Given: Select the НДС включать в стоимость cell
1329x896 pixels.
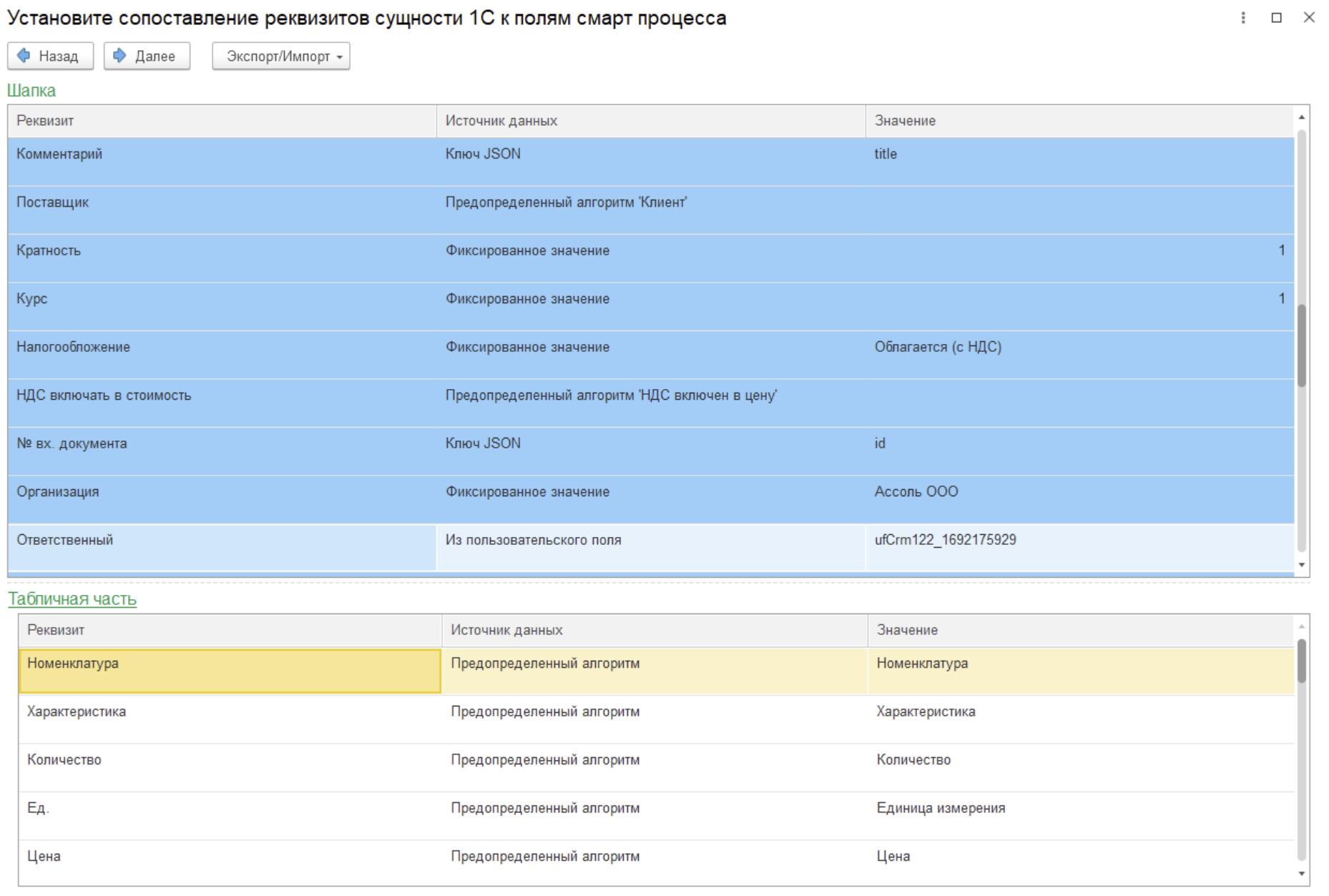Looking at the screenshot, I should click(x=222, y=403).
